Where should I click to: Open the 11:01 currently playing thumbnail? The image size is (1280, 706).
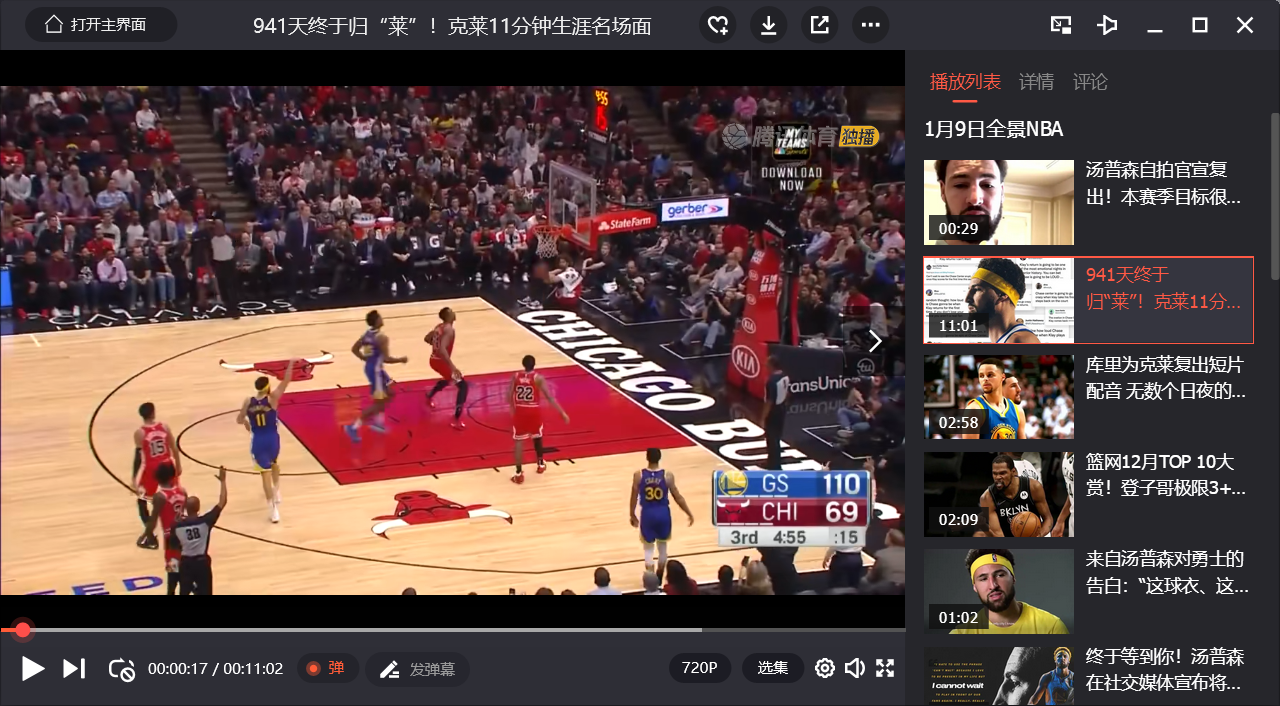point(998,300)
